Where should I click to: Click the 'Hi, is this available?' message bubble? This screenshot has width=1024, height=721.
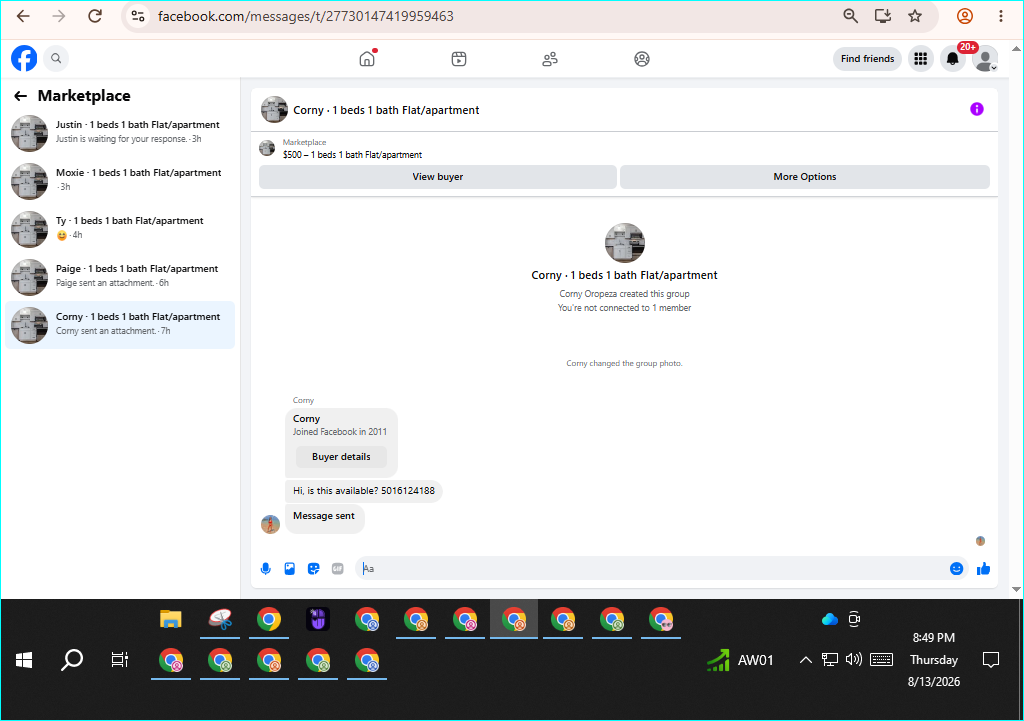tap(364, 491)
